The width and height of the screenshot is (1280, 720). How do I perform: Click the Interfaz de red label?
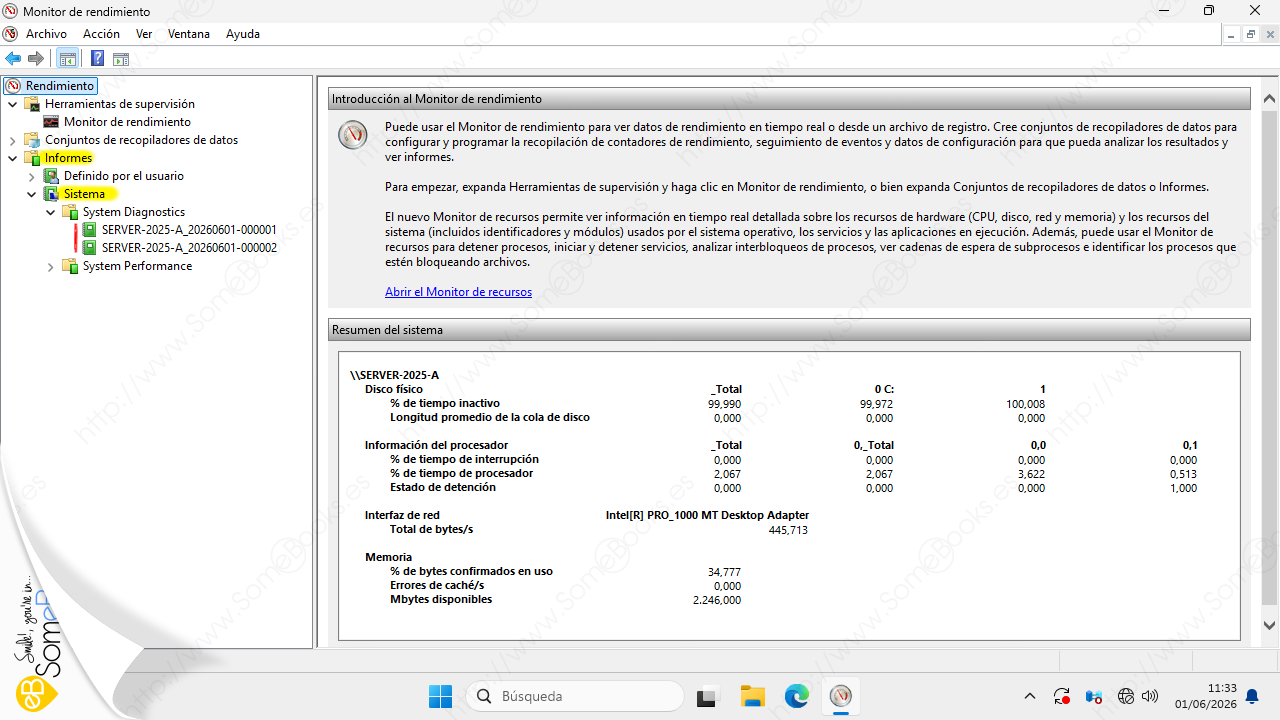tap(402, 515)
